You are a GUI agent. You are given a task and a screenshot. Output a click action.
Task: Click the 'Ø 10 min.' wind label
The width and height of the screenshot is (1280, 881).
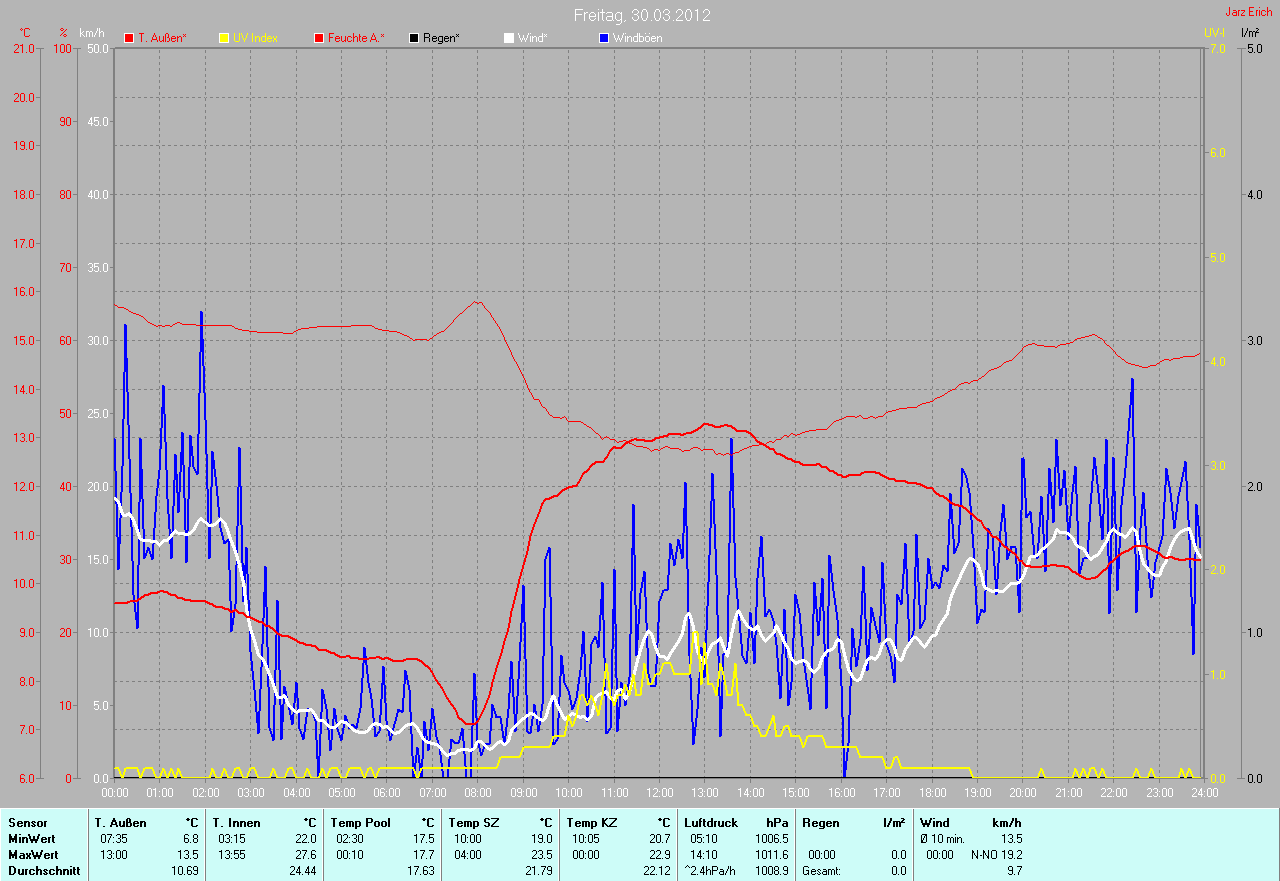(944, 839)
